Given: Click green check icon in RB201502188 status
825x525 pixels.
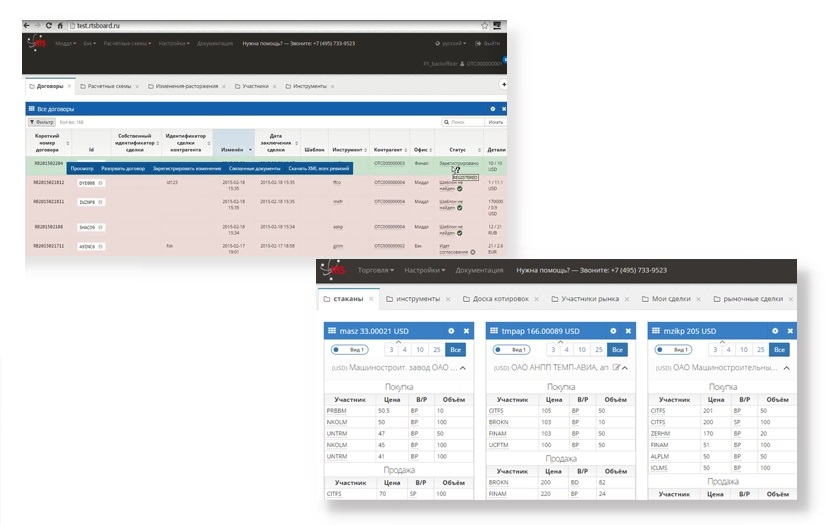Looking at the screenshot, I should pyautogui.click(x=459, y=233).
